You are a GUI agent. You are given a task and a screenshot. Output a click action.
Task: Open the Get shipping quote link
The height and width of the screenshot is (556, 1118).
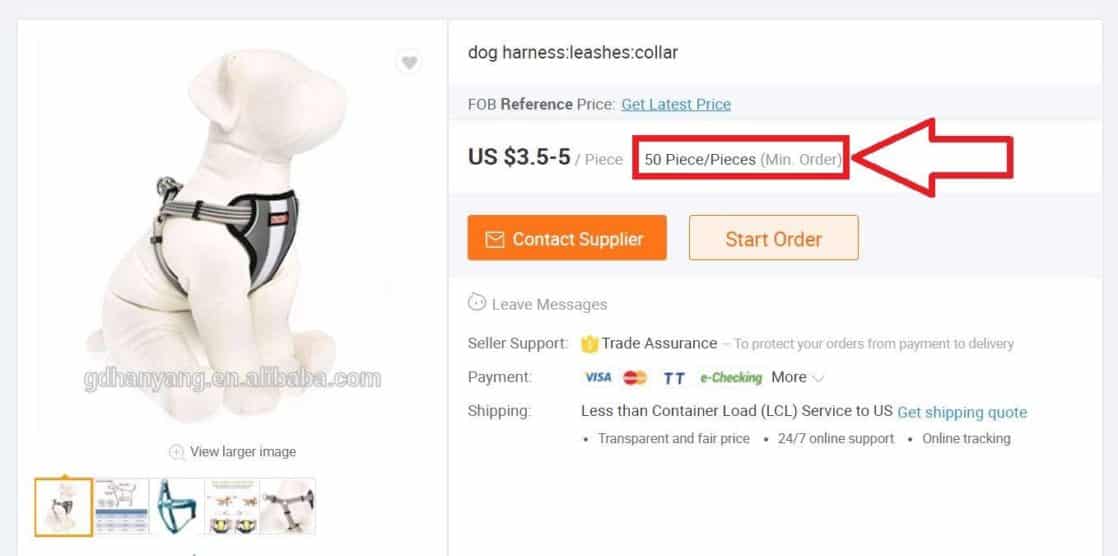(x=962, y=412)
